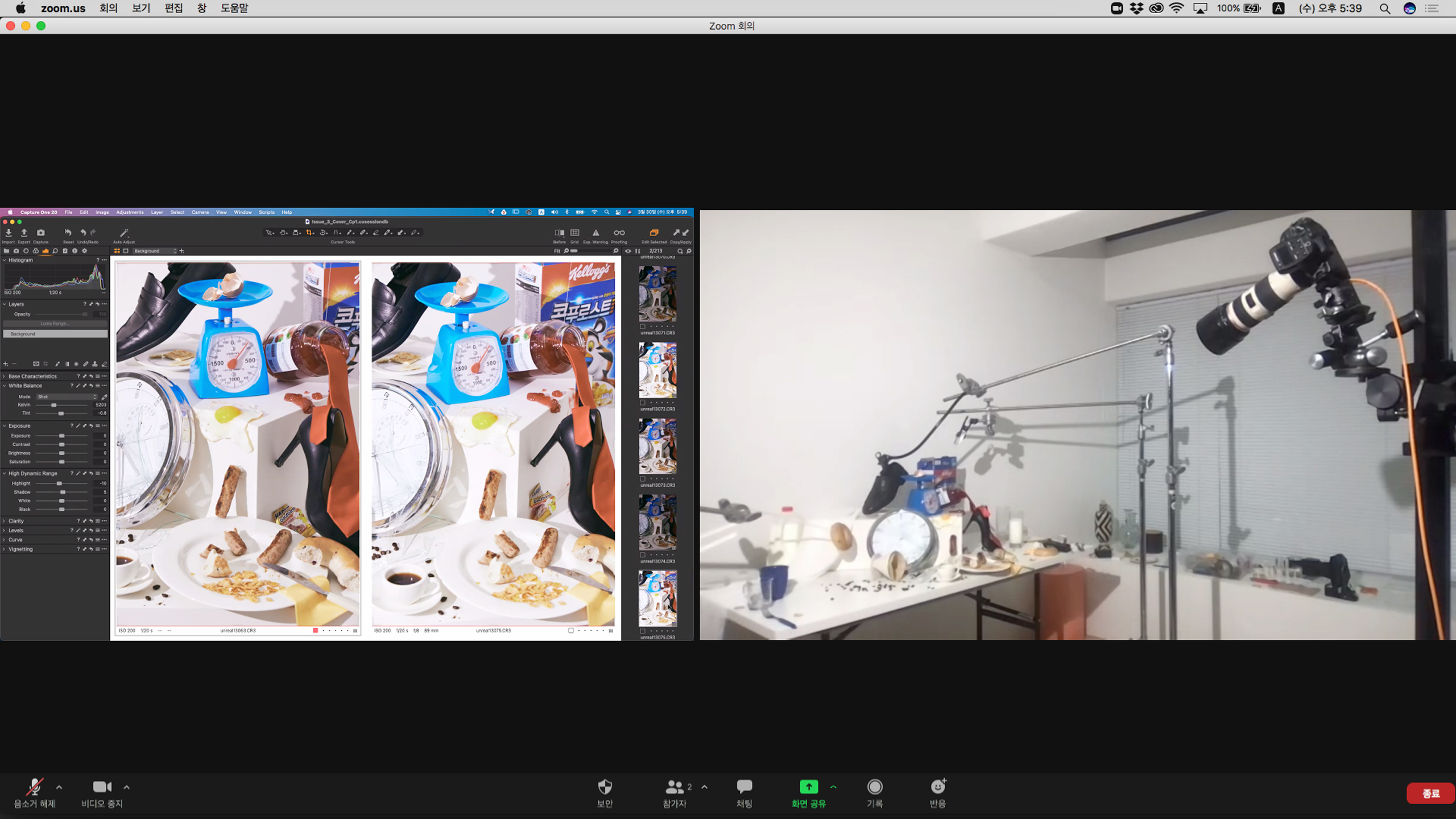Screen dimensions: 1456x819
Task: Expand video options arrow beside camera
Action: point(127,788)
